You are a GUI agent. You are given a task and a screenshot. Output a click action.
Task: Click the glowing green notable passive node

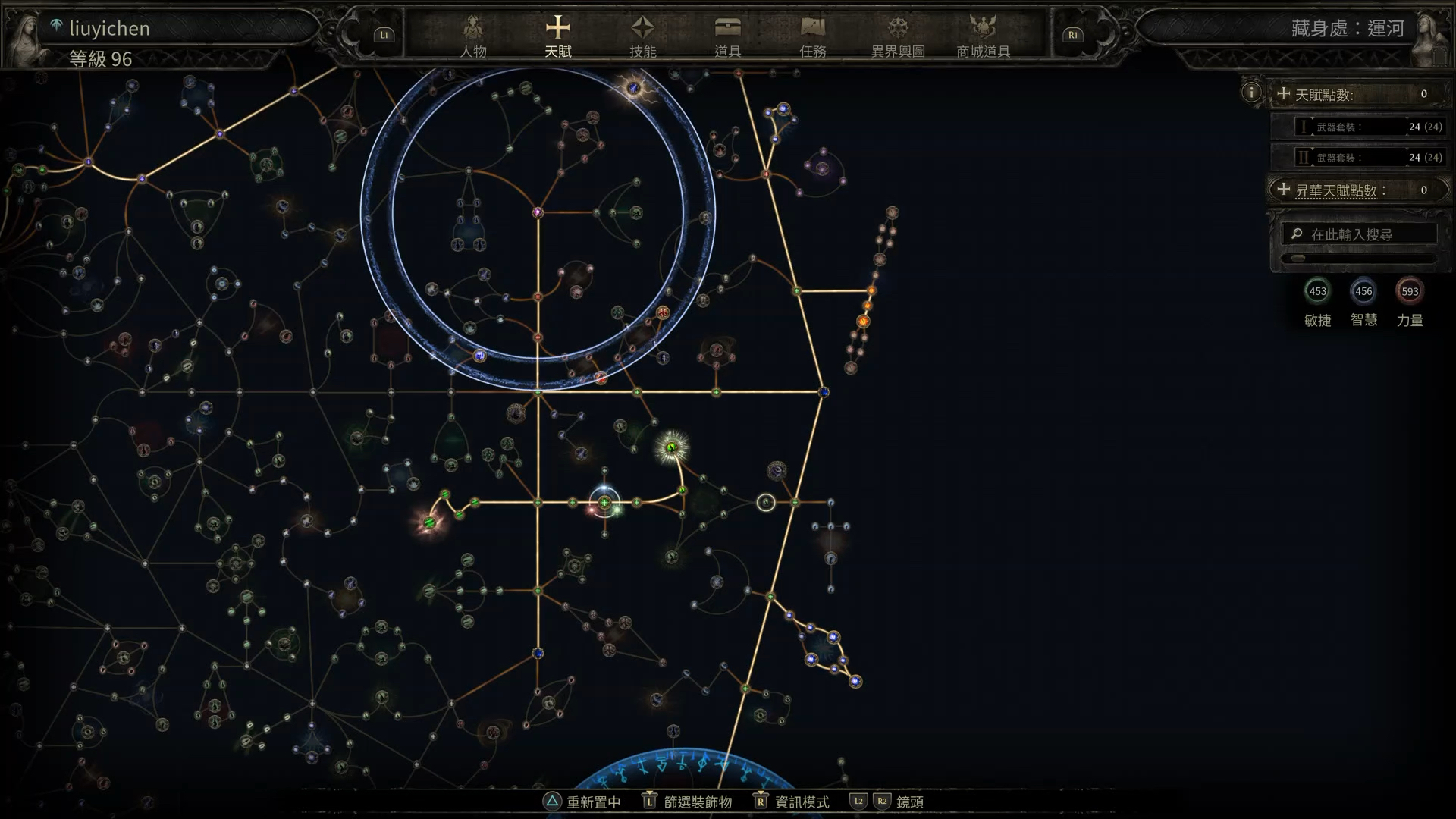coord(671,447)
